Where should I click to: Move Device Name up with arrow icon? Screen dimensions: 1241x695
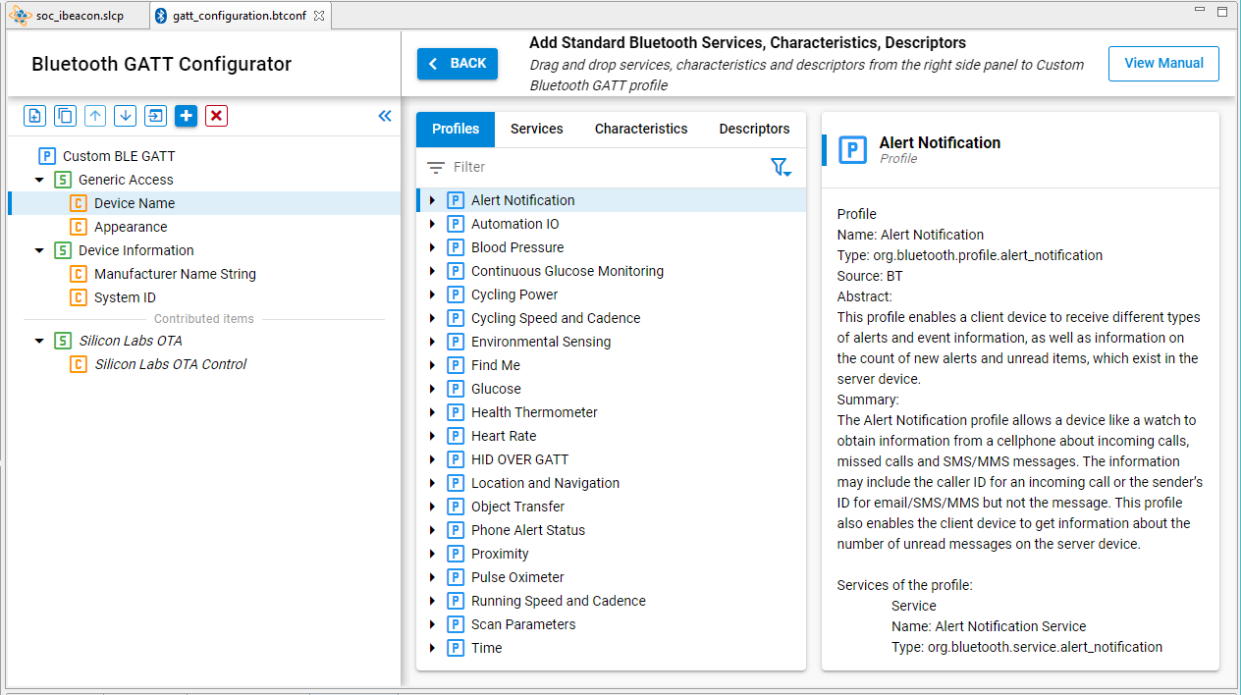94,116
